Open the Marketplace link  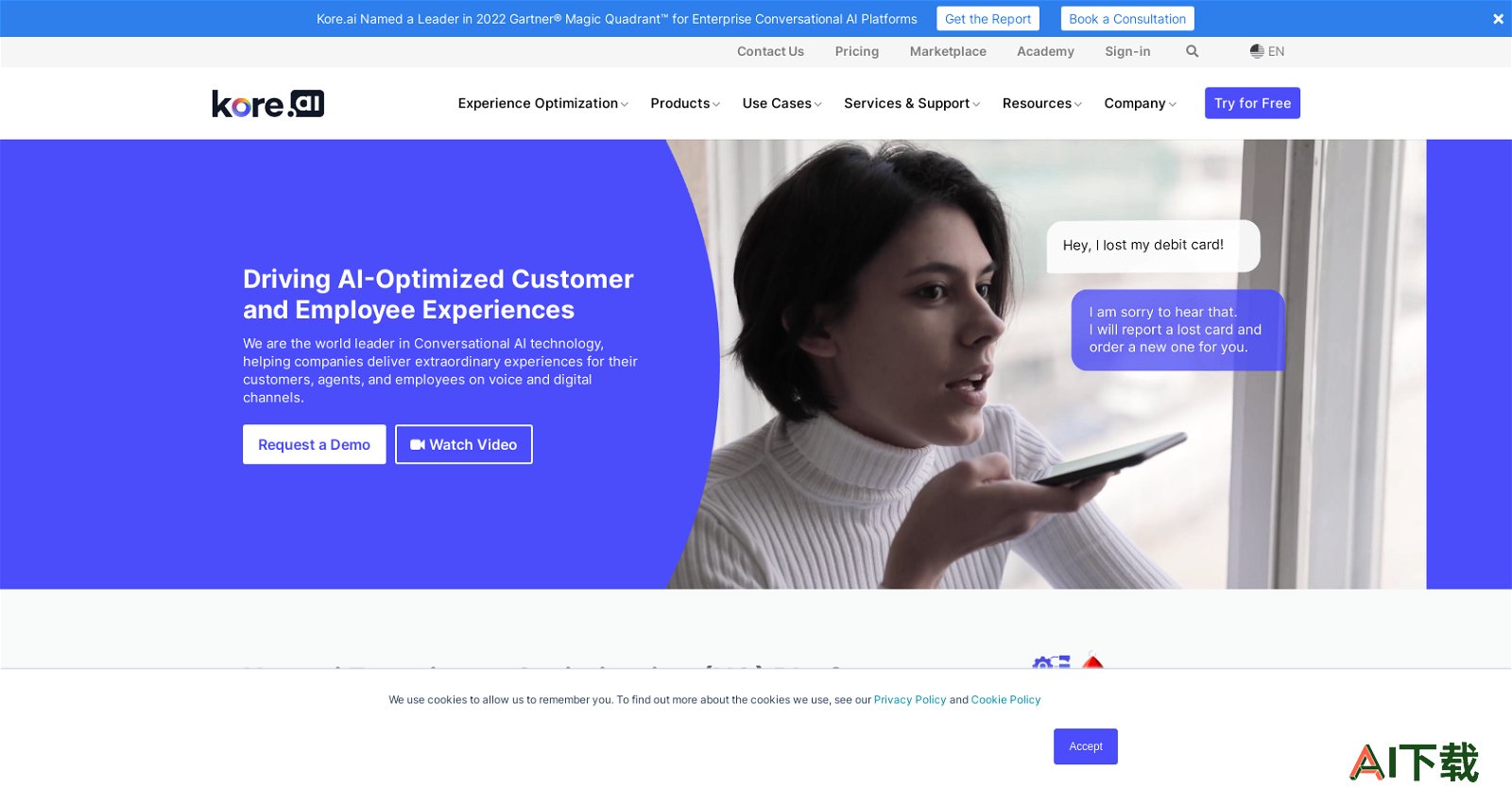[948, 51]
